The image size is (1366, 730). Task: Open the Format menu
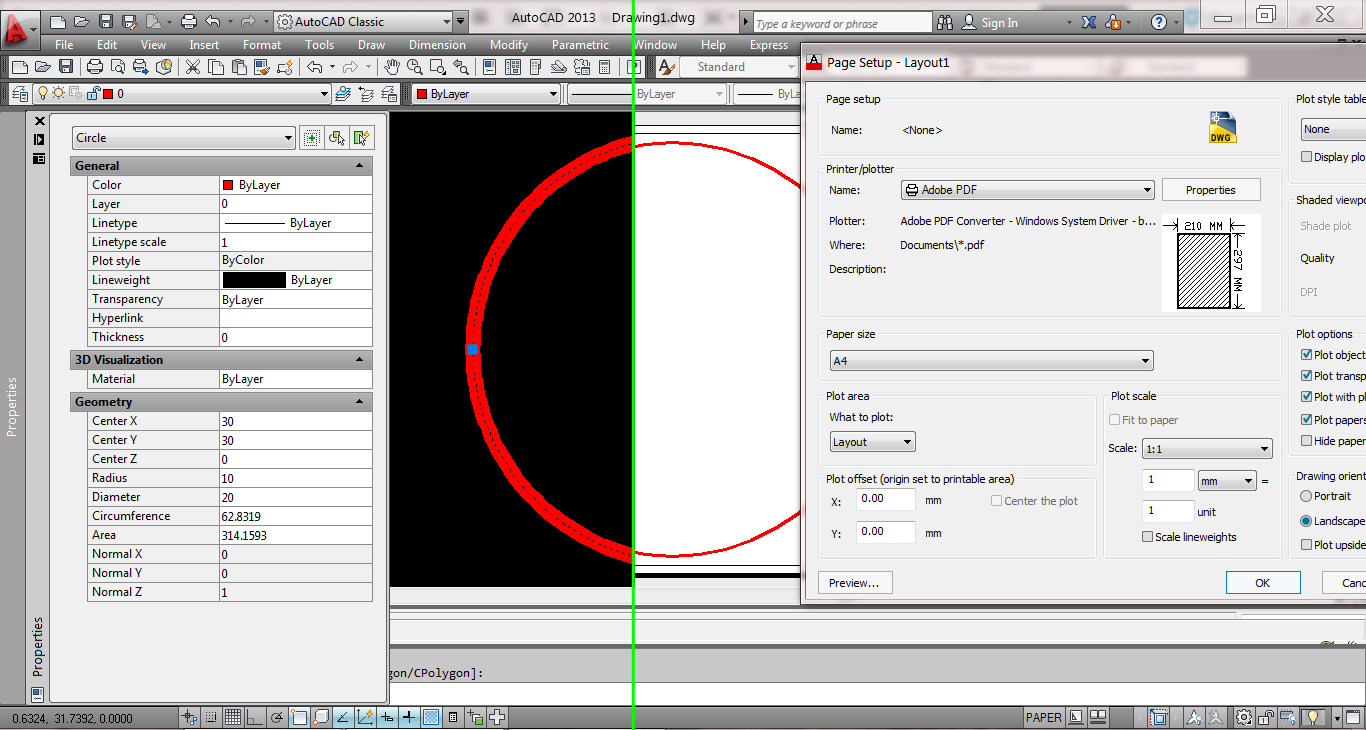[261, 44]
